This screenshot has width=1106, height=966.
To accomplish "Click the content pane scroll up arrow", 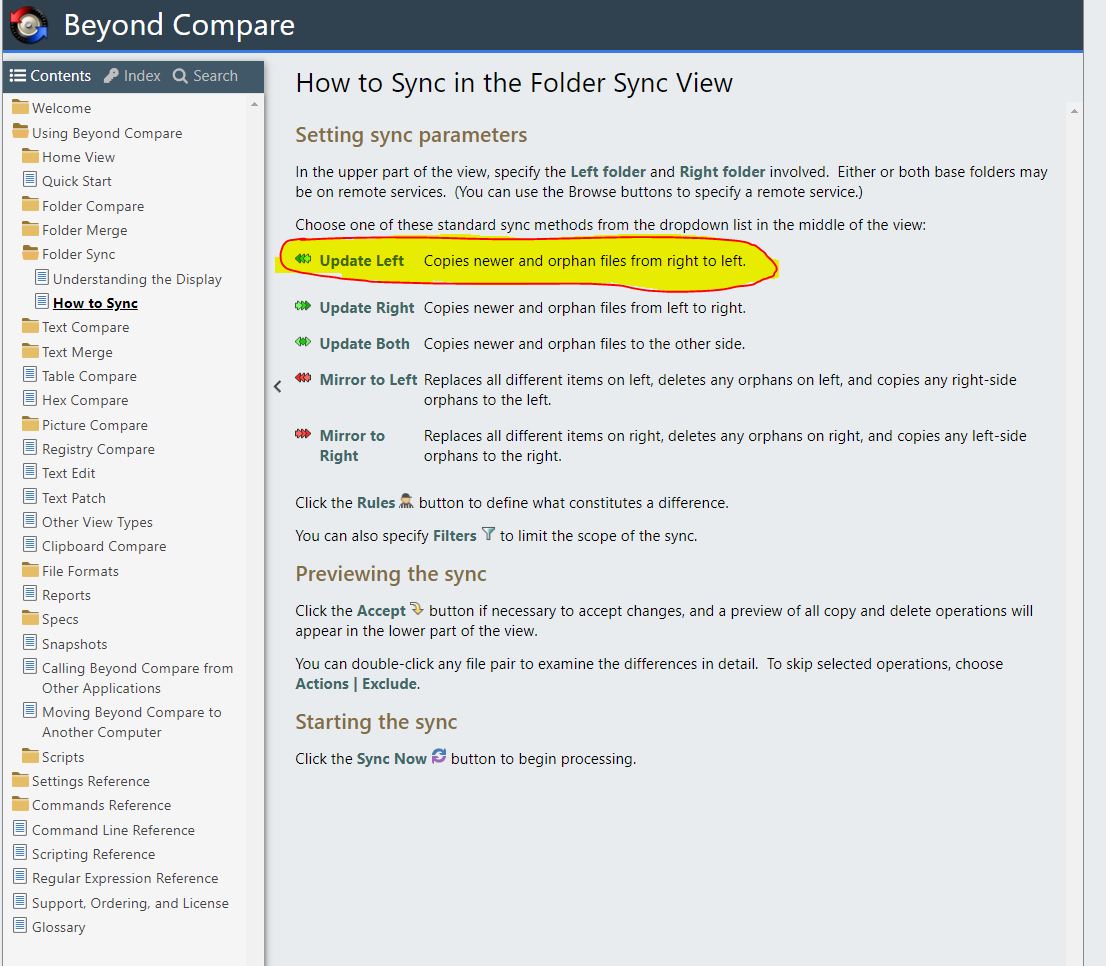I will click(1074, 111).
